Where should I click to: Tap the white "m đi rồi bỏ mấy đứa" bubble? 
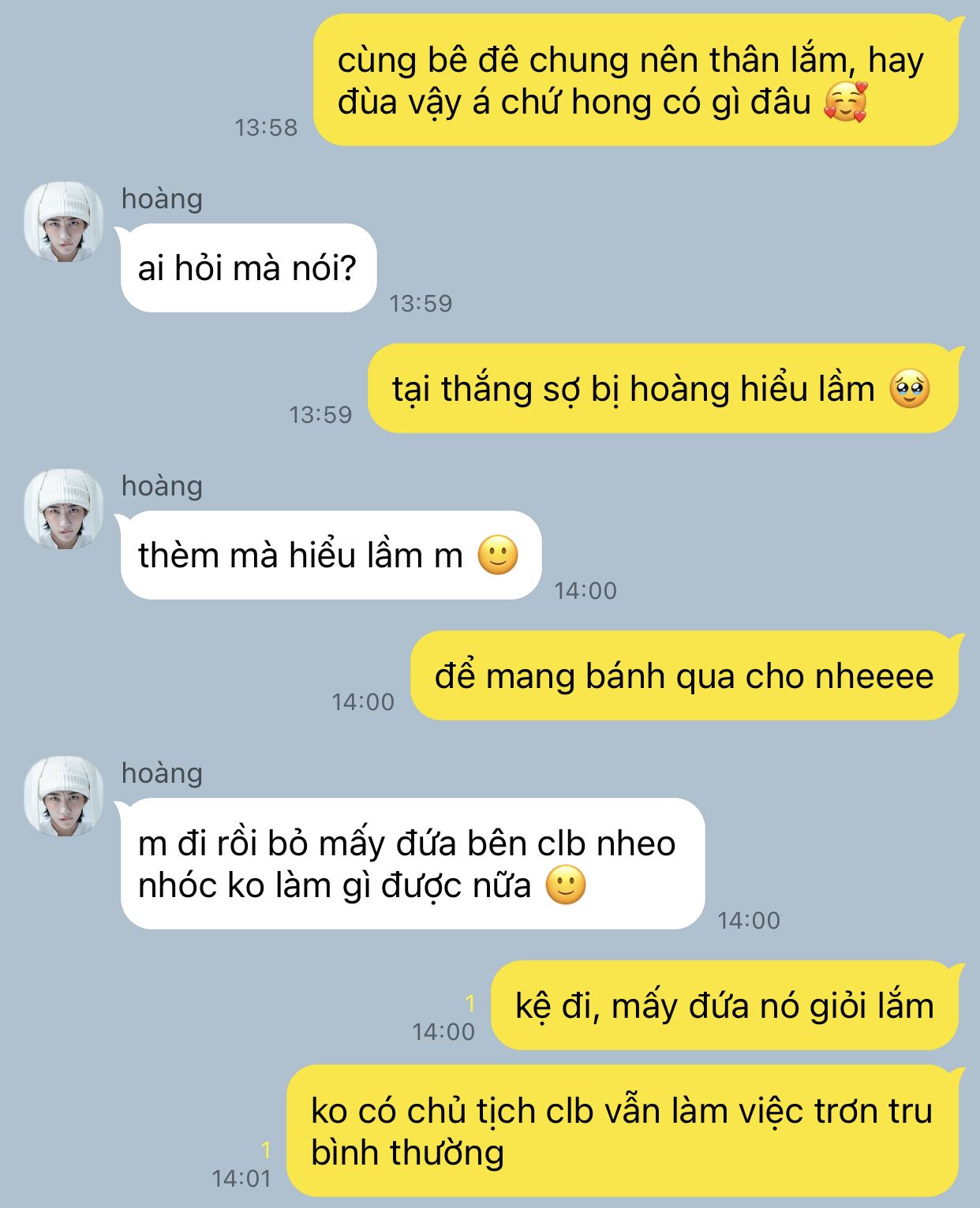412,863
